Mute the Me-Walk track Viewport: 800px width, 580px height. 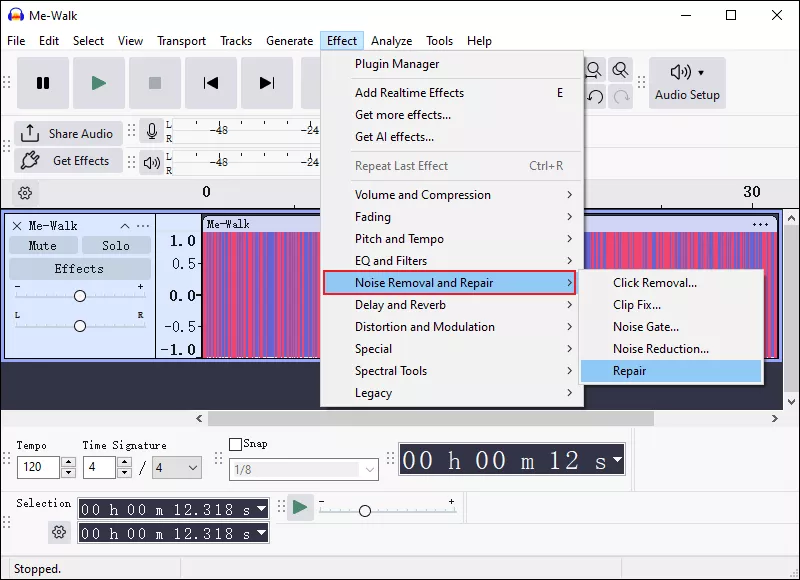click(x=43, y=245)
